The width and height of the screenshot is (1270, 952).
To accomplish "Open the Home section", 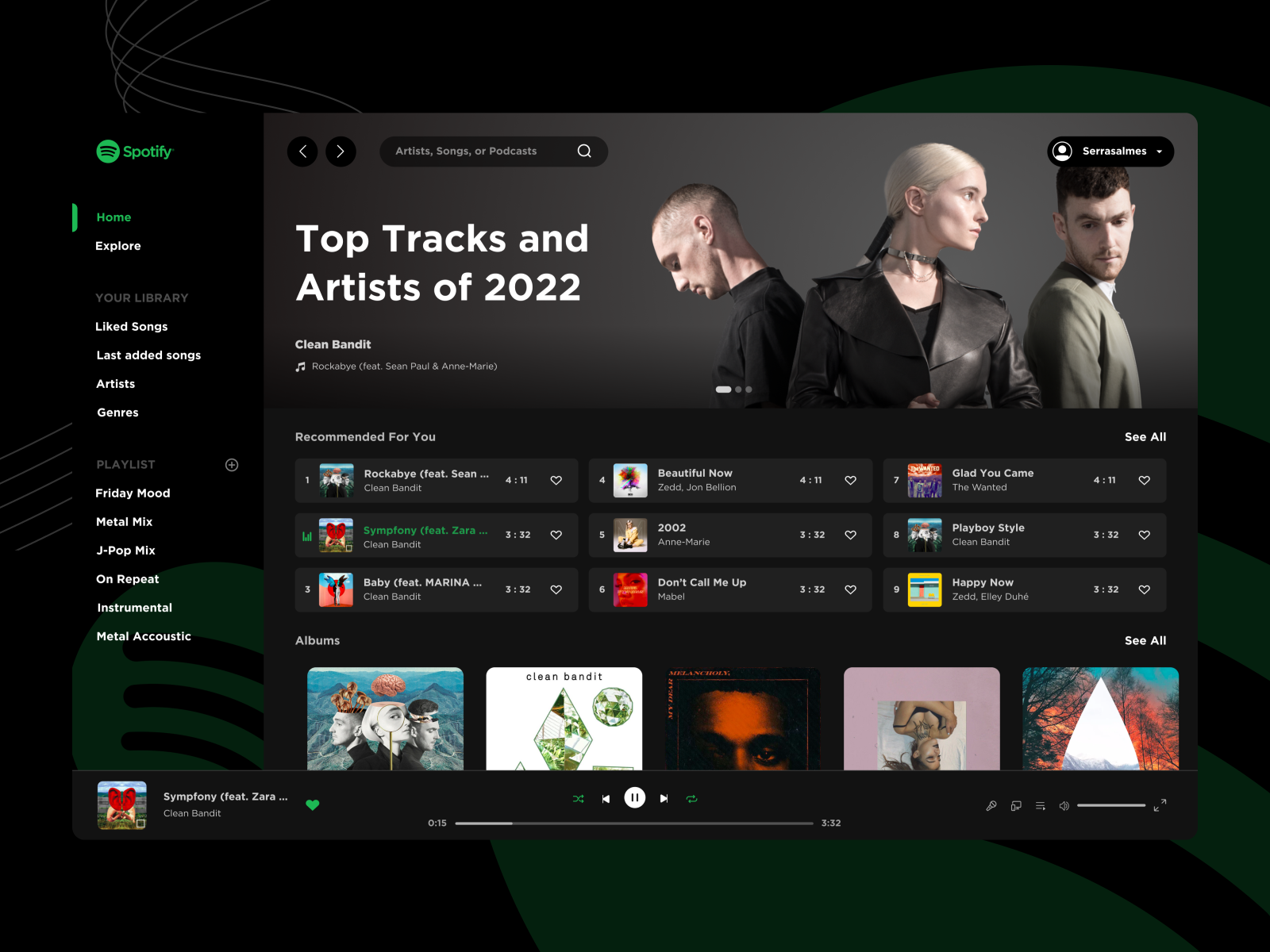I will pyautogui.click(x=114, y=217).
